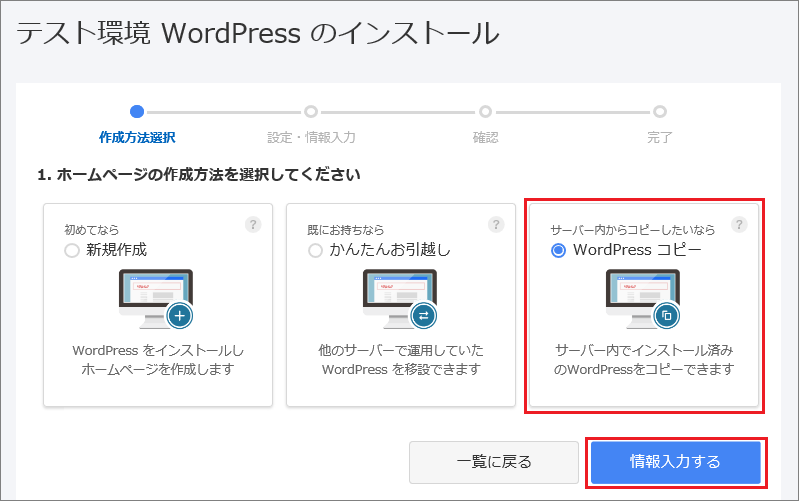Click the 情報入力する button
Viewport: 799px width, 501px height.
pyautogui.click(x=676, y=462)
